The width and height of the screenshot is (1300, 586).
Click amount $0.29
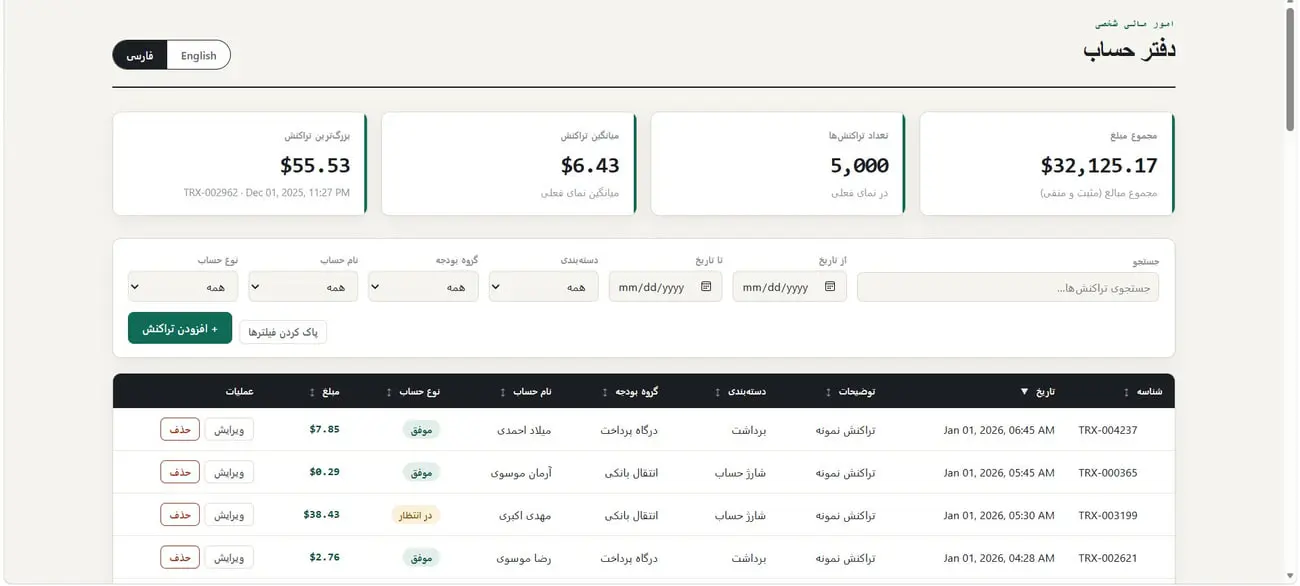coord(324,472)
